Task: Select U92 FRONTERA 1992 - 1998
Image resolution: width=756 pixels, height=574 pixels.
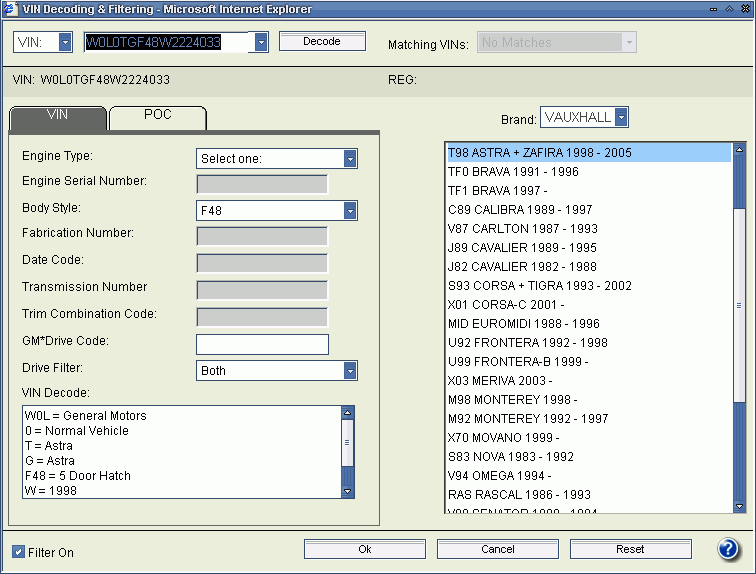Action: pos(589,343)
